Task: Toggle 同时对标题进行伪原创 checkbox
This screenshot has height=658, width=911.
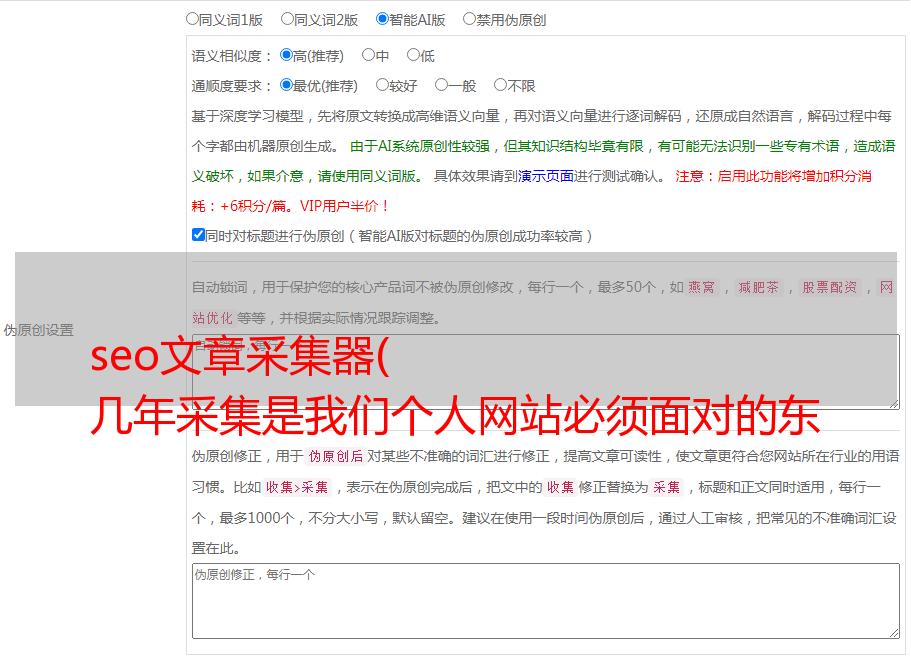Action: point(198,235)
